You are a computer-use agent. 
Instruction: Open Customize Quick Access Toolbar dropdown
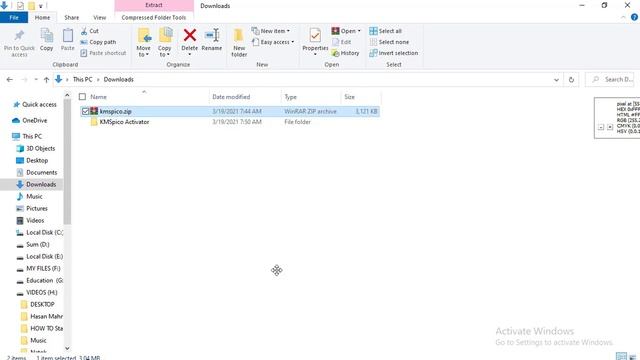(x=41, y=6)
